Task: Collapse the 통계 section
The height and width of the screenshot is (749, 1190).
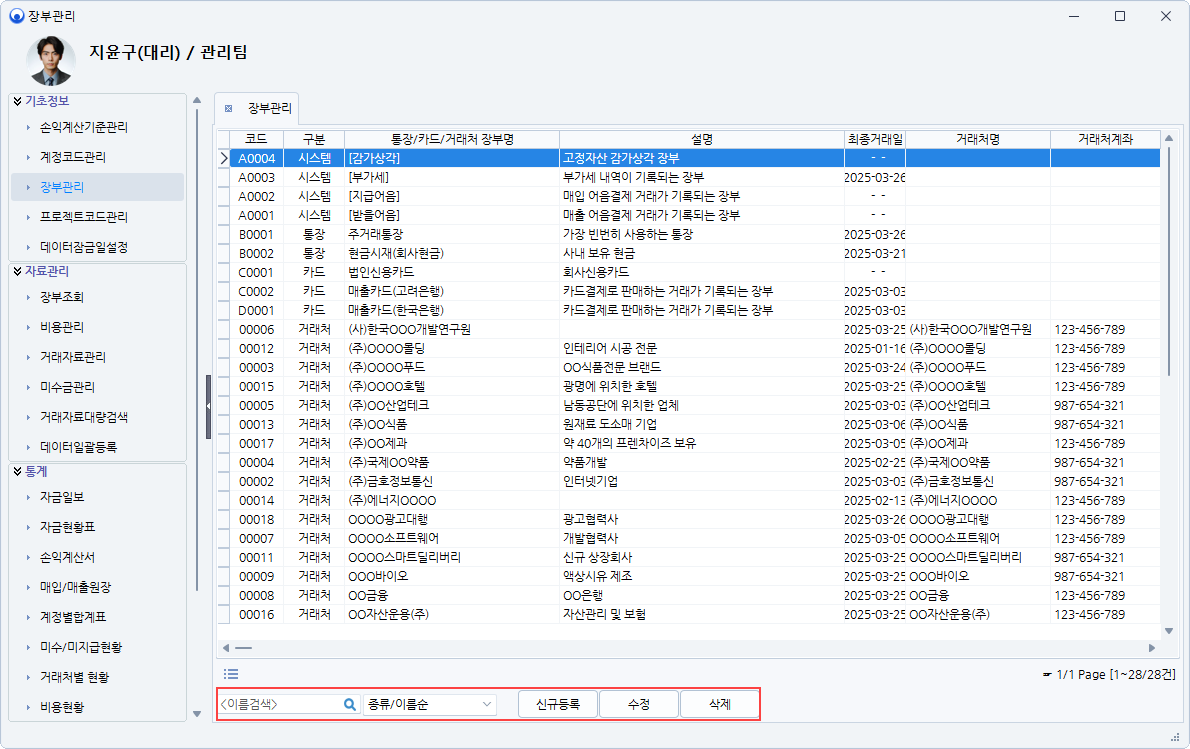Action: 17,471
